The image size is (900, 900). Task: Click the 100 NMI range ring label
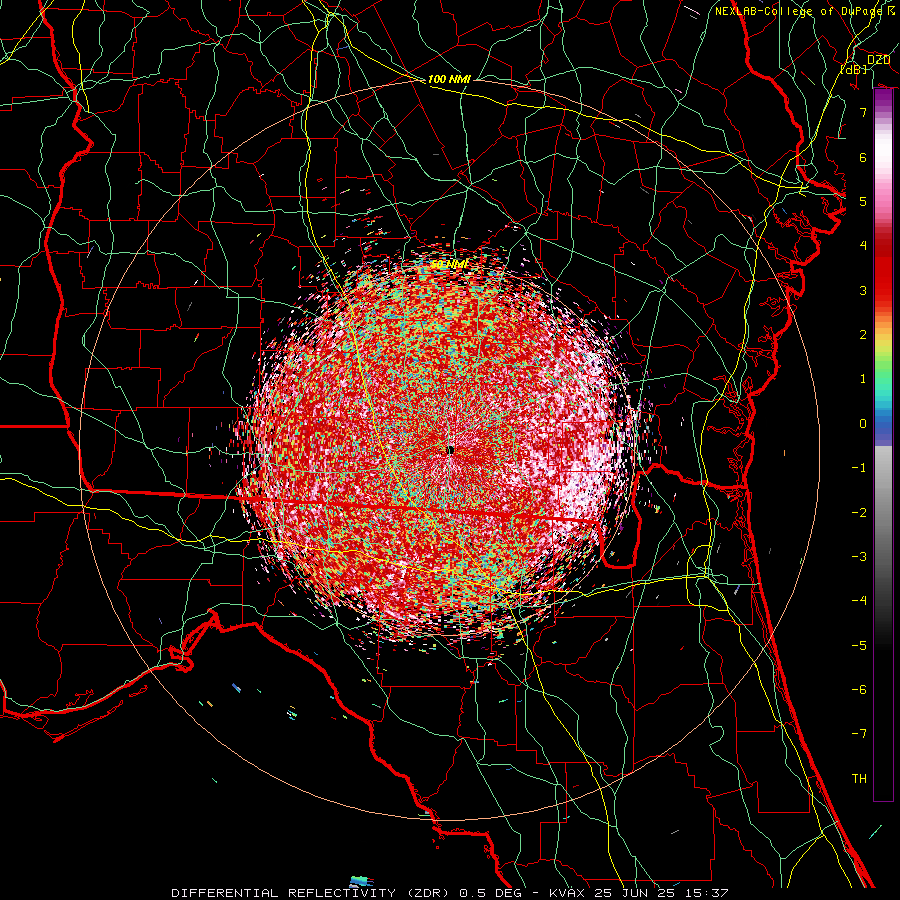pos(449,79)
